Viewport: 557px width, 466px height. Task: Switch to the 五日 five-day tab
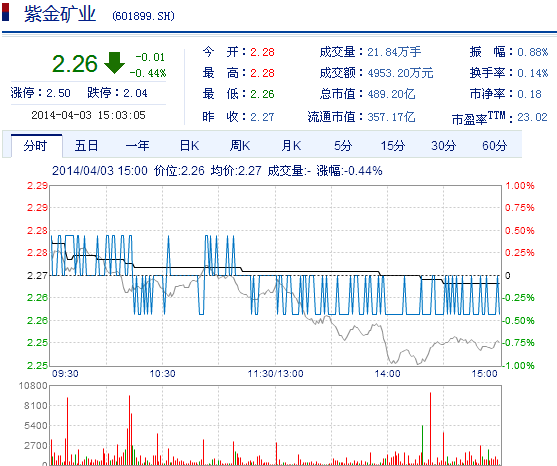86,146
